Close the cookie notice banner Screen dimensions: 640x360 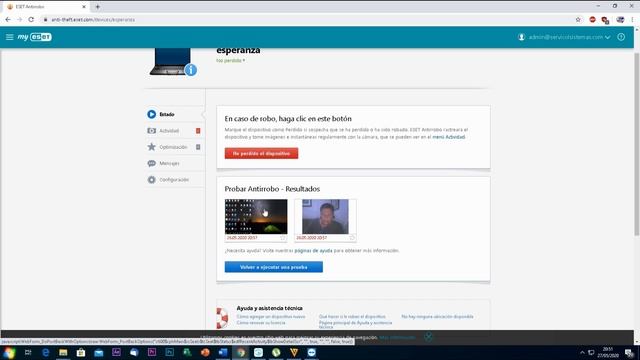click(428, 337)
